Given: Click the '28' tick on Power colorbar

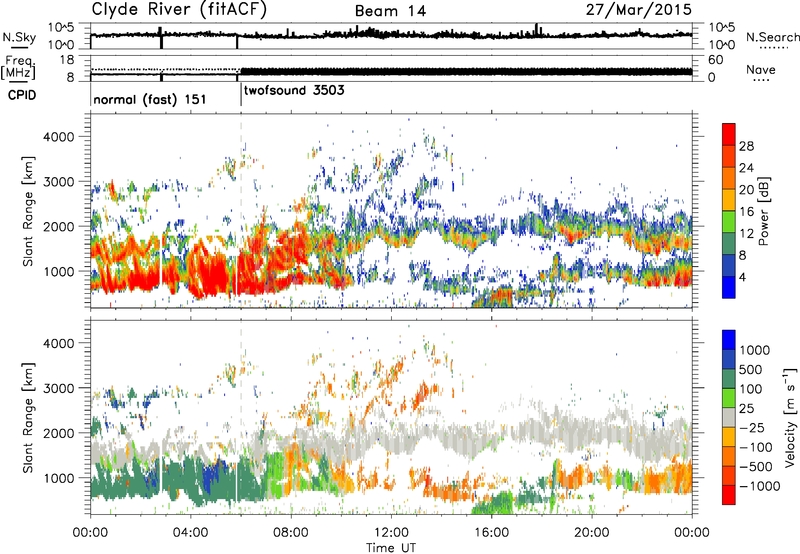Looking at the screenshot, I should click(x=745, y=146).
